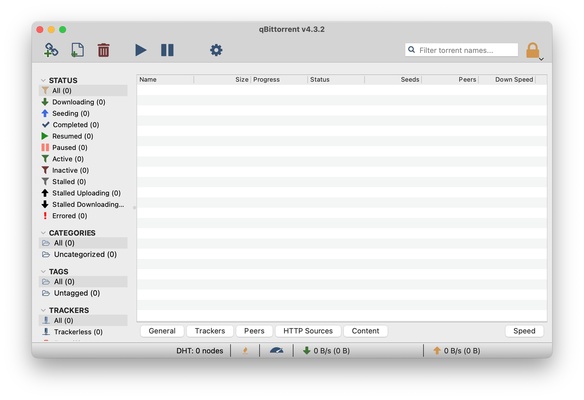Image resolution: width=584 pixels, height=400 pixels.
Task: Click the Add torrent link icon
Action: 51,50
